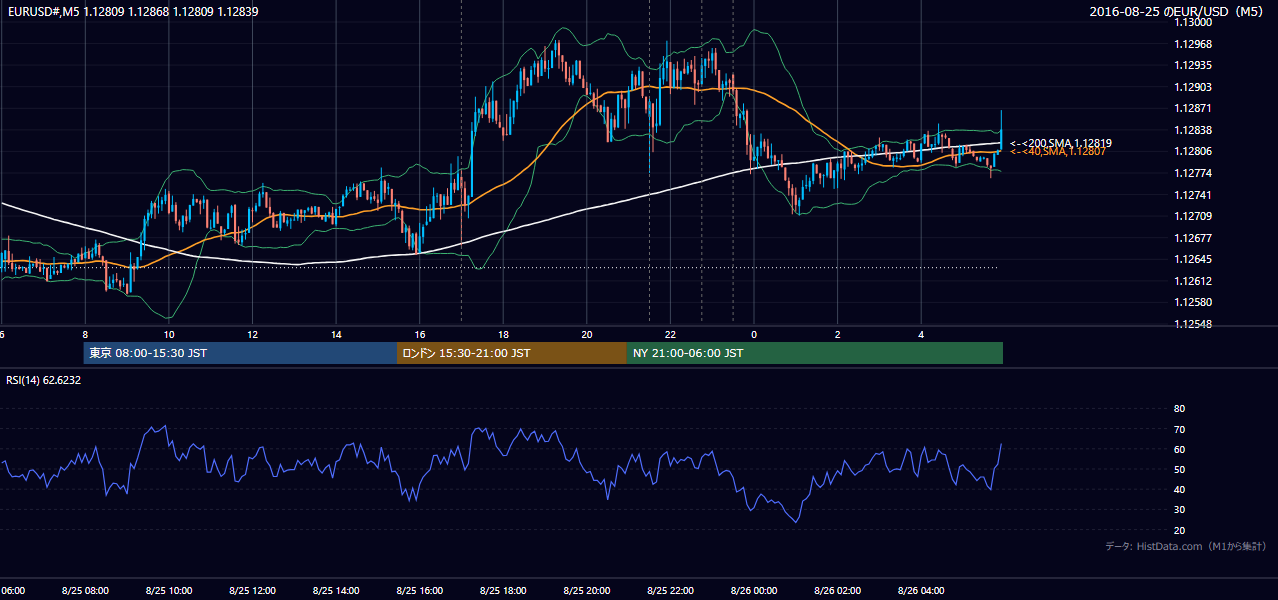Image resolution: width=1278 pixels, height=600 pixels.
Task: Click the Tokyo 08:00-15:30 JST session bar
Action: pos(240,353)
